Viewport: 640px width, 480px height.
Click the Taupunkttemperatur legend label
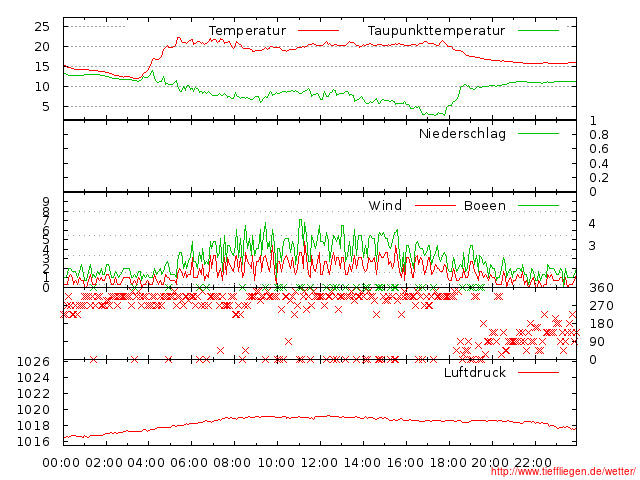coord(436,31)
